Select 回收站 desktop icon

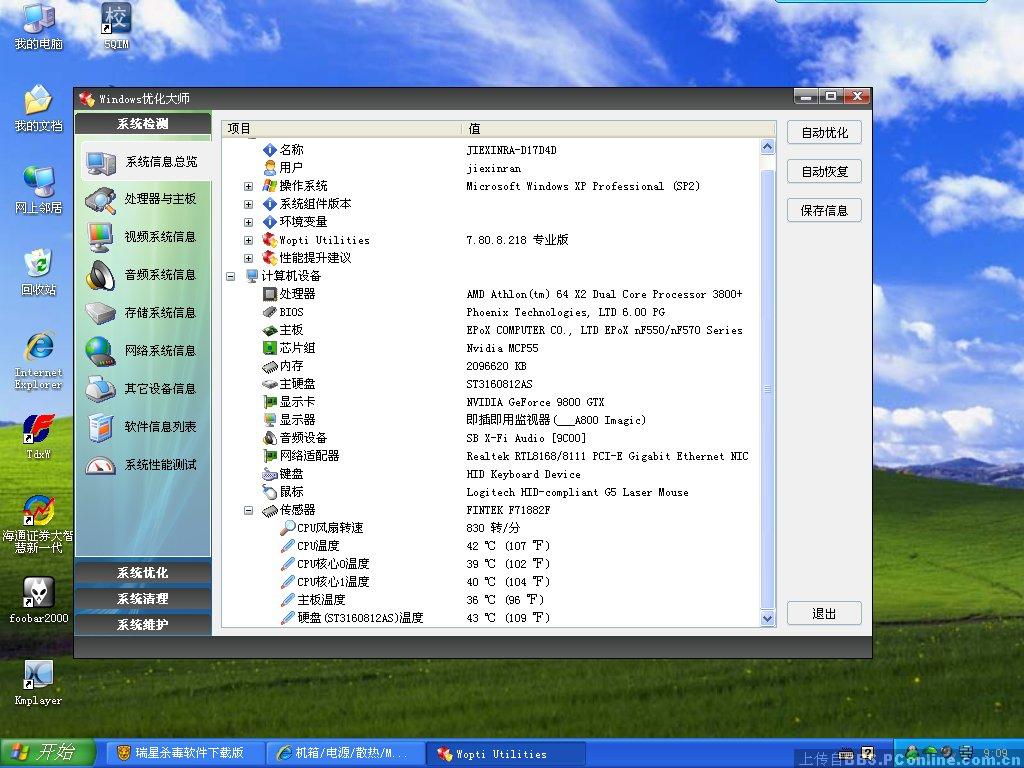point(39,272)
